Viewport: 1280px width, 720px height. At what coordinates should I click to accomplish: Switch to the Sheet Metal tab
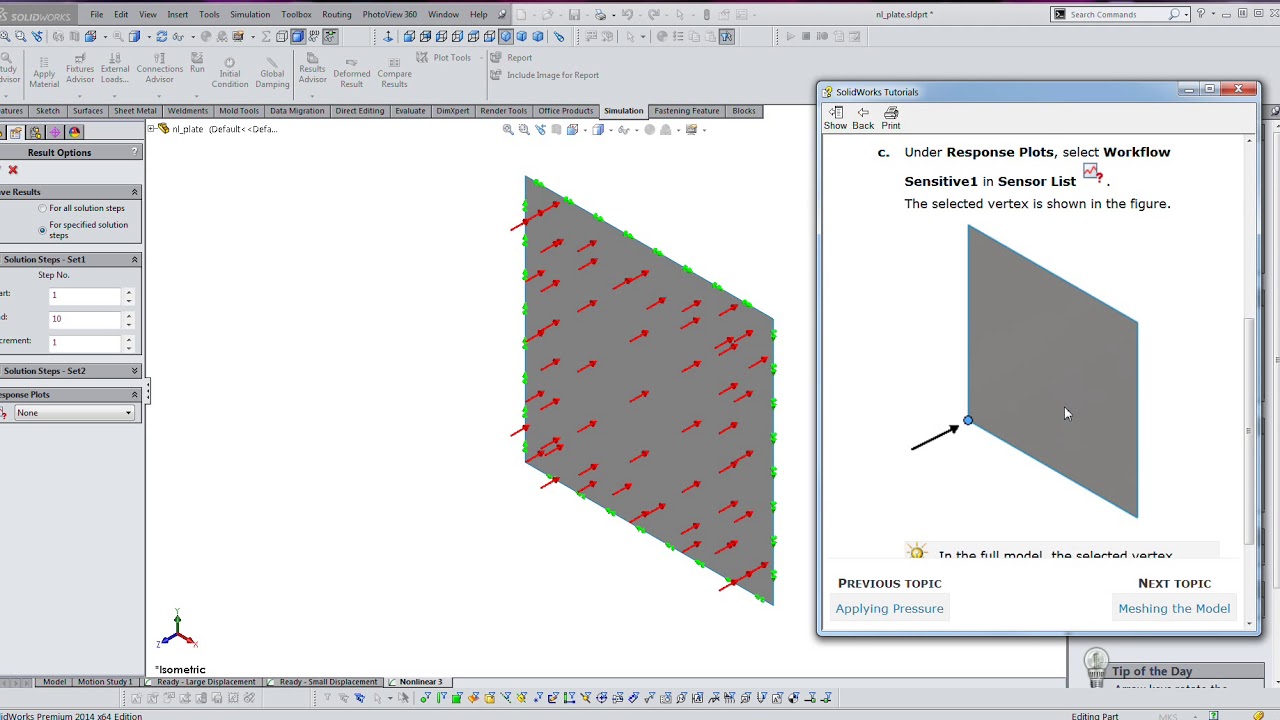(135, 111)
